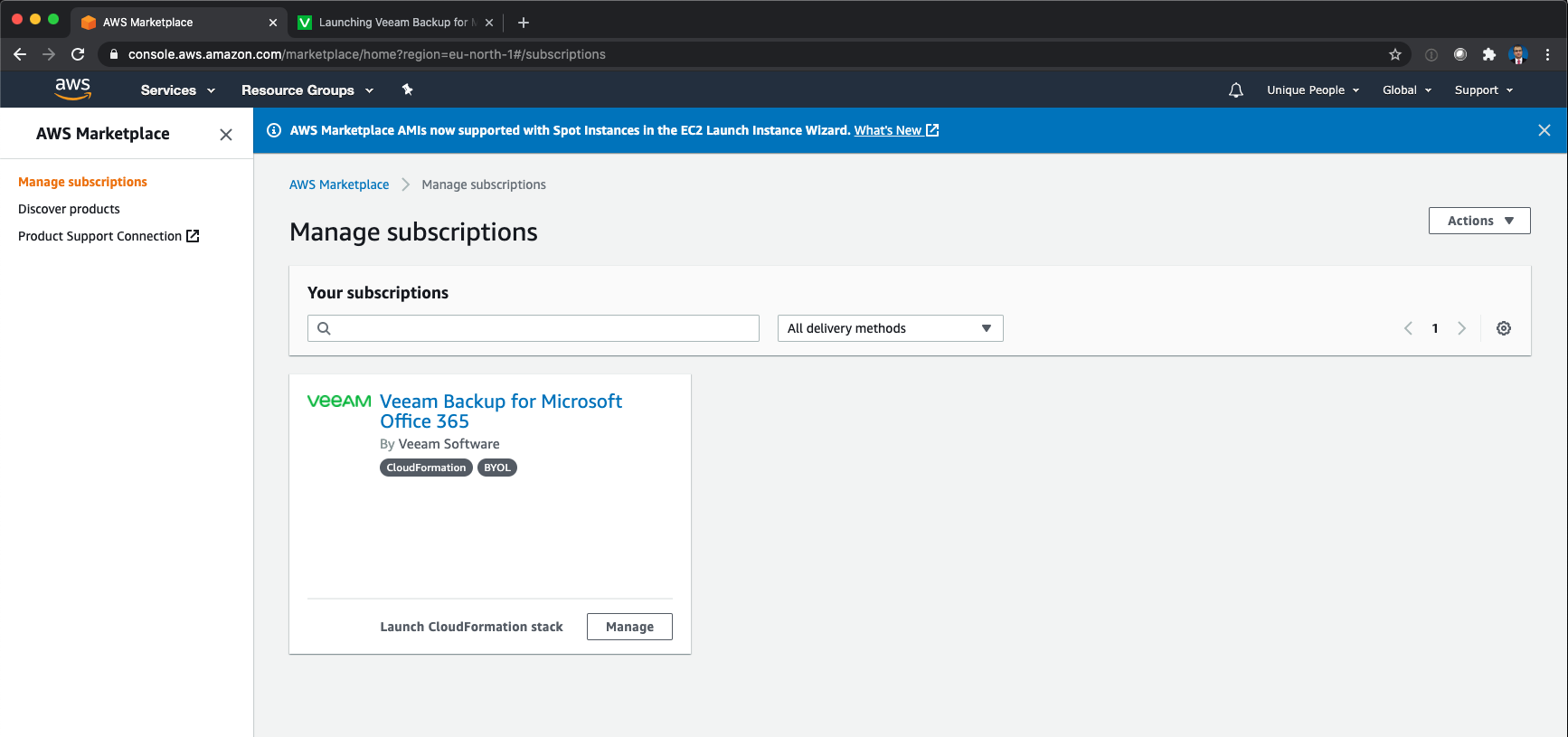Open the browser profile avatar
The height and width of the screenshot is (737, 1568).
point(1518,54)
